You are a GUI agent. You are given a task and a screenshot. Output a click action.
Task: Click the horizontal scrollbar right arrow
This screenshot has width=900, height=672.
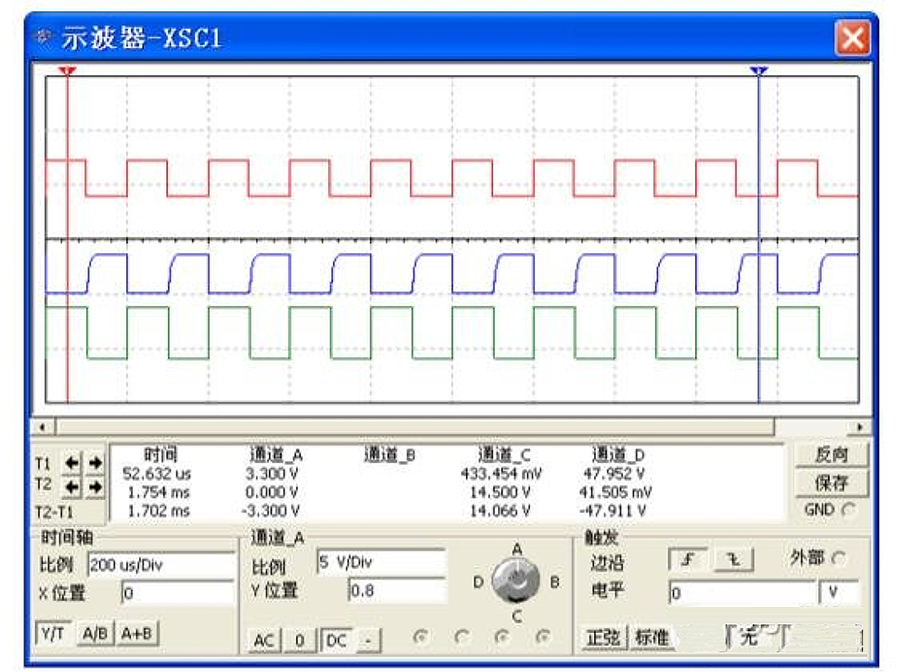click(x=862, y=427)
